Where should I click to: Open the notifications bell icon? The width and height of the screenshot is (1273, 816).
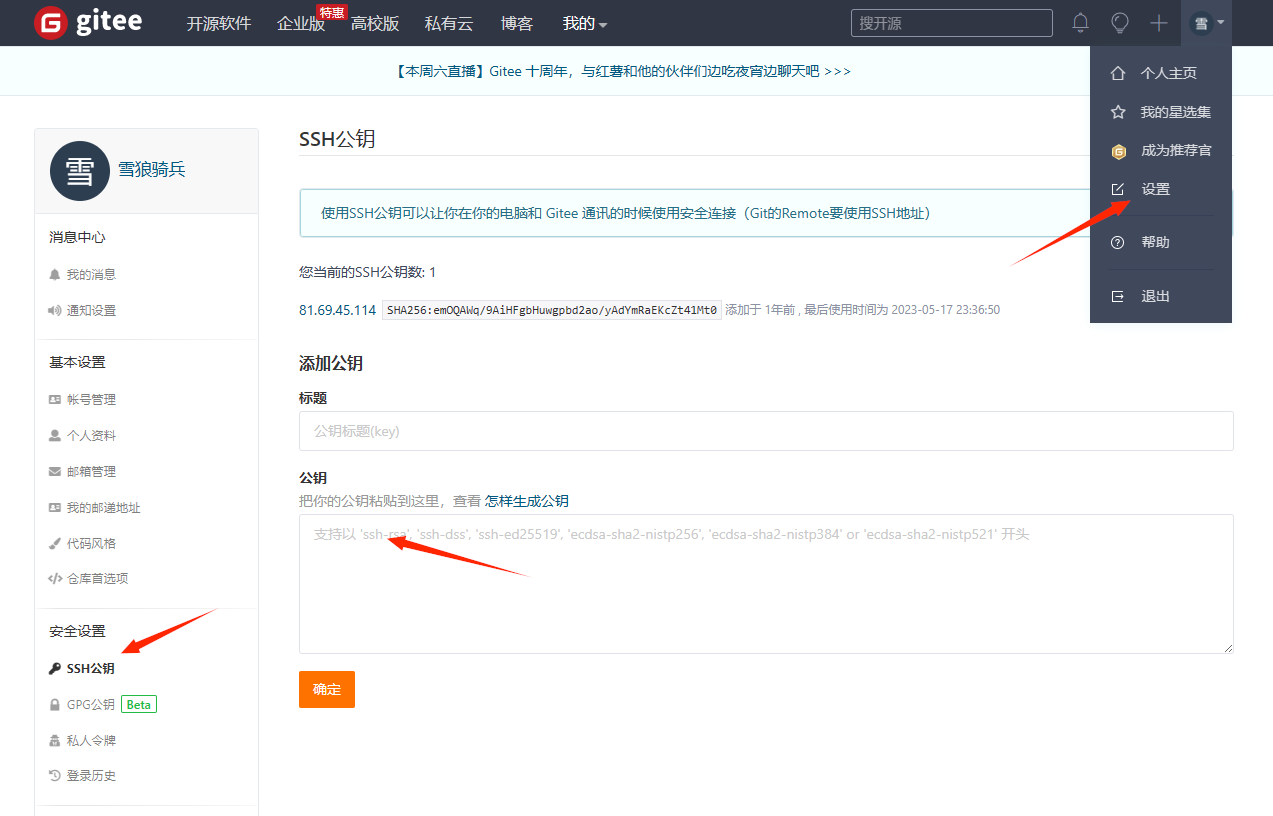pos(1080,23)
